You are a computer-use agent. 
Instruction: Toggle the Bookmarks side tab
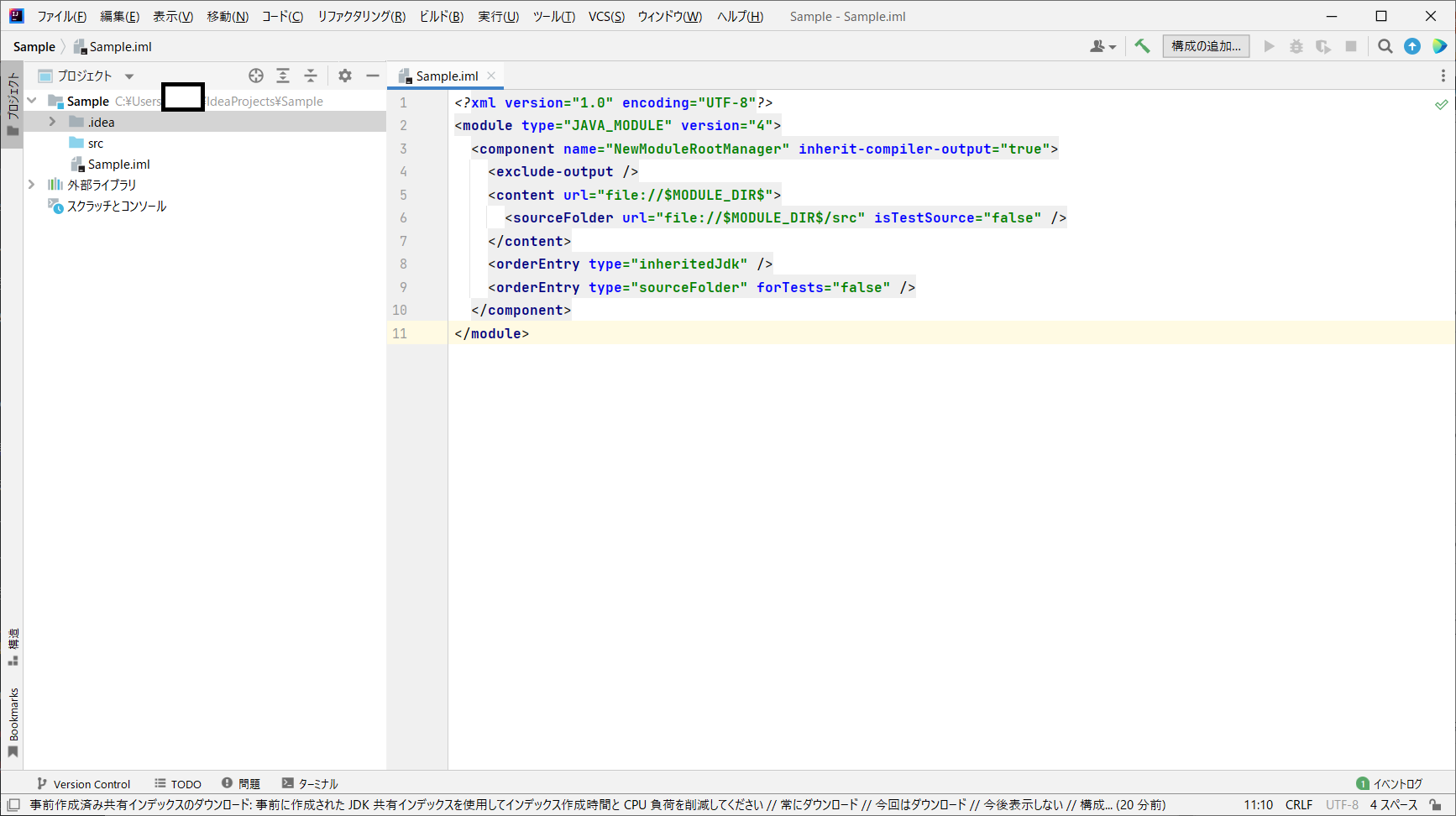[13, 722]
